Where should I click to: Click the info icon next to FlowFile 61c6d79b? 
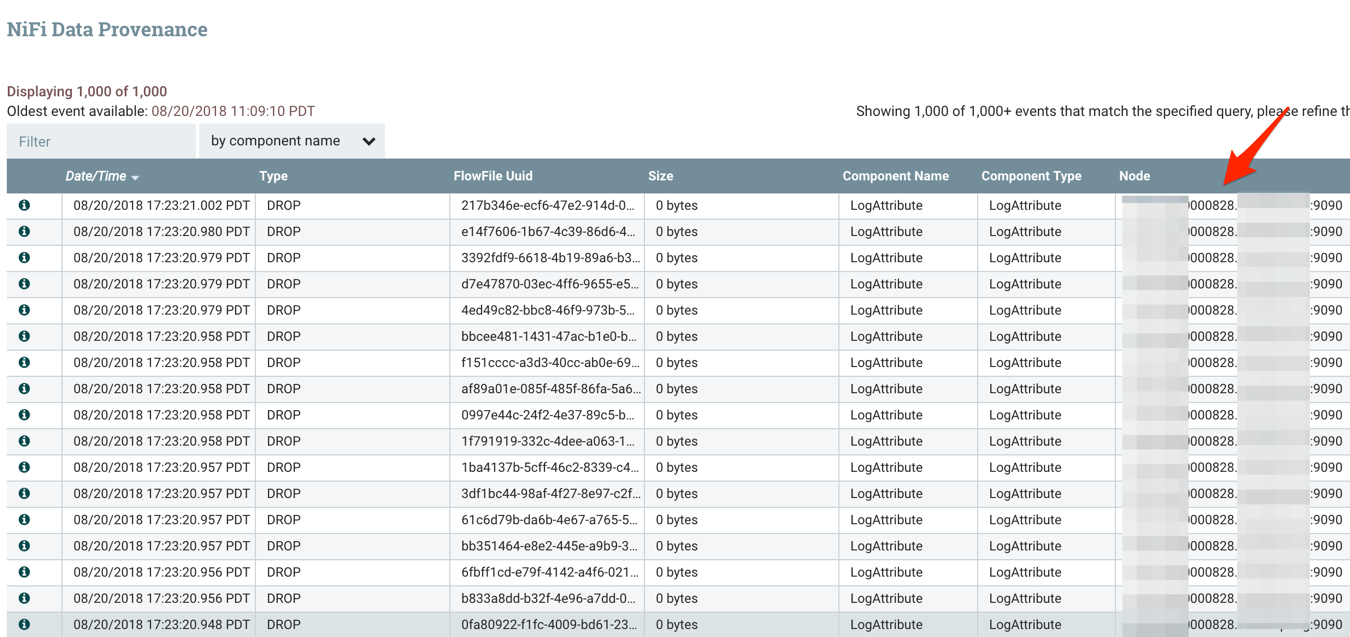(x=24, y=519)
